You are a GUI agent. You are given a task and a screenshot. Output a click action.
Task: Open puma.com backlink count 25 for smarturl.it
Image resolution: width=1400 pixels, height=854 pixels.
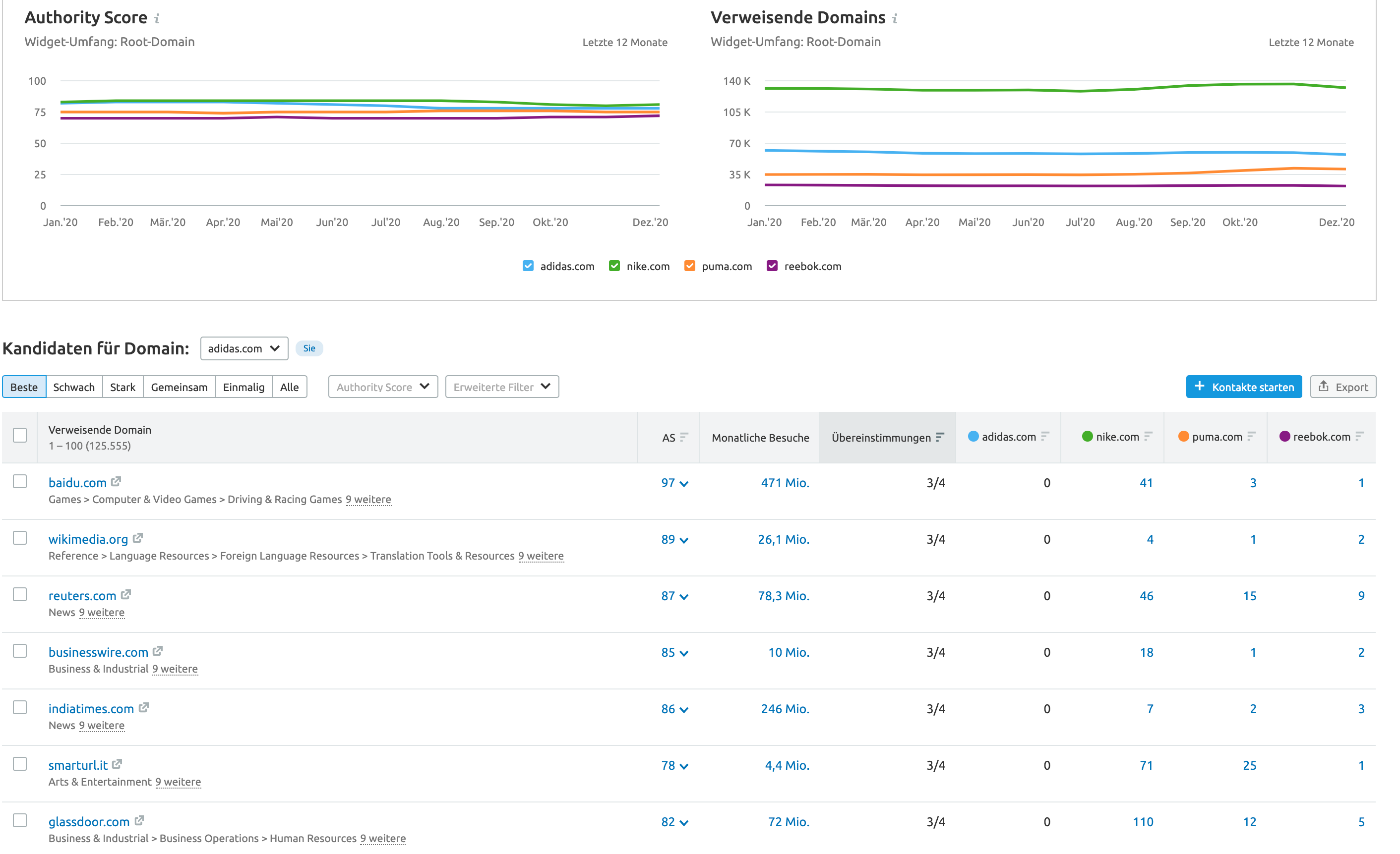click(x=1249, y=765)
